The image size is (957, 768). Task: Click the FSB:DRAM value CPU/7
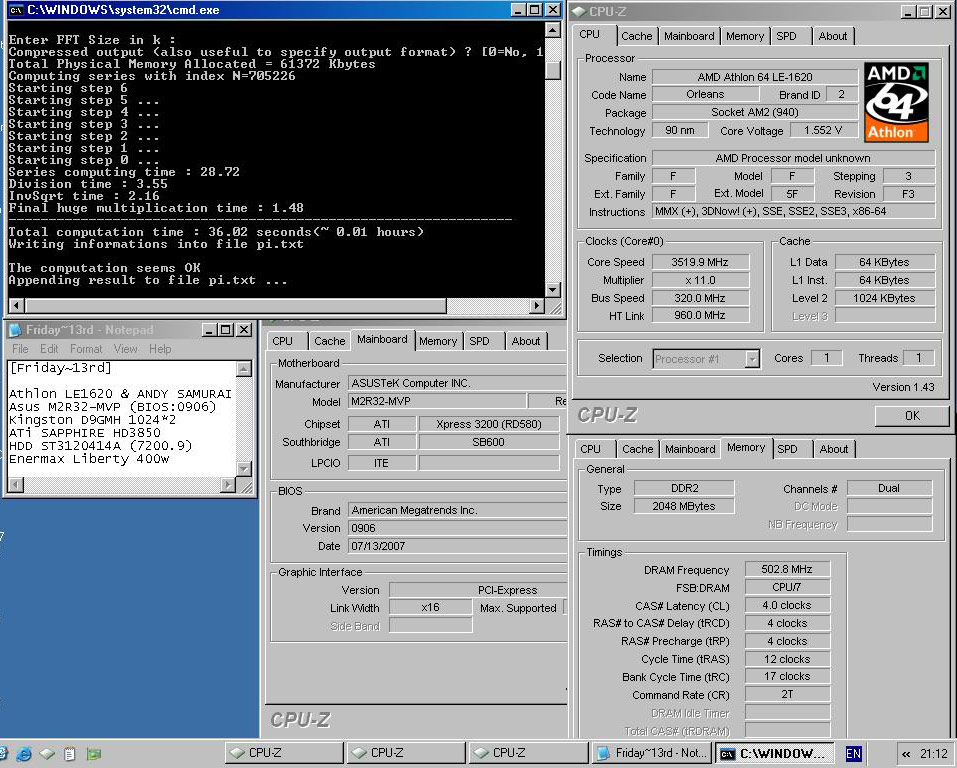click(787, 587)
